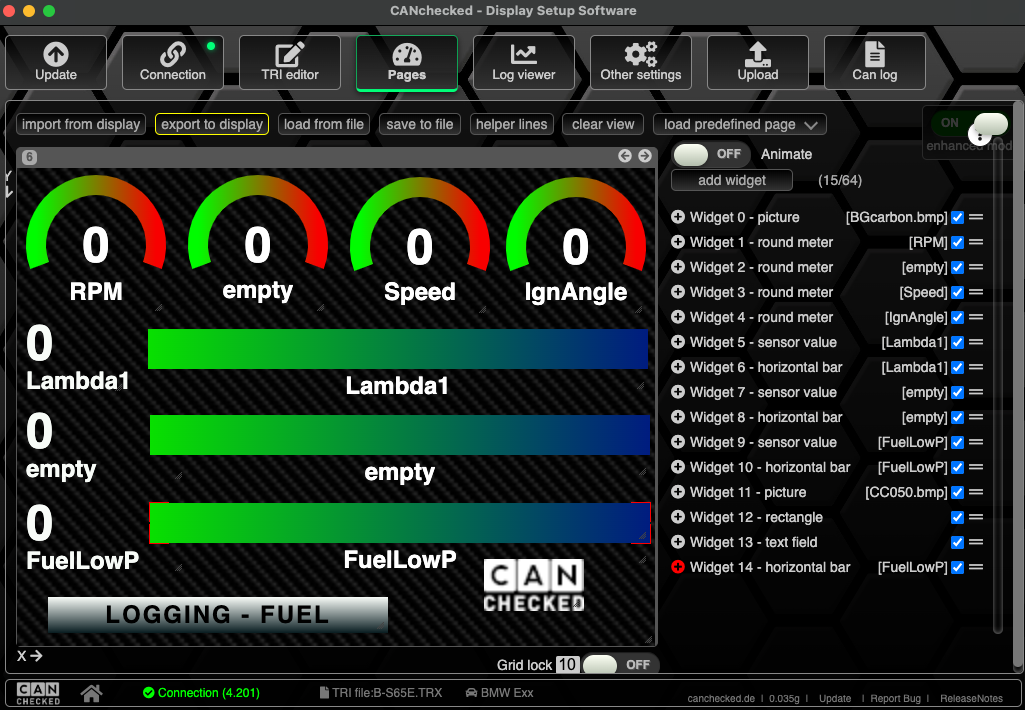Select the LOGGING - FUEL text field

(218, 615)
